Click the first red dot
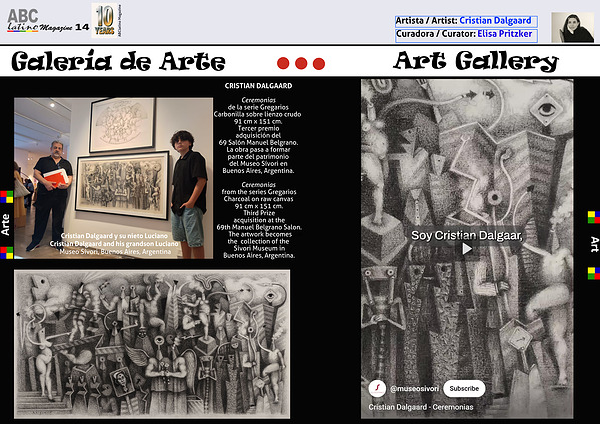The image size is (600, 424). click(x=283, y=63)
